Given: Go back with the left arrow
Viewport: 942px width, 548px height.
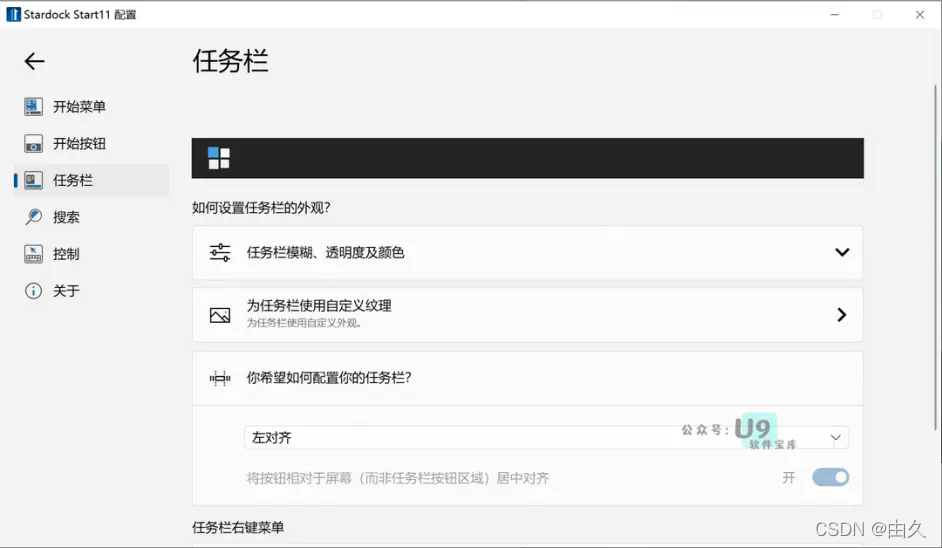Looking at the screenshot, I should (34, 61).
